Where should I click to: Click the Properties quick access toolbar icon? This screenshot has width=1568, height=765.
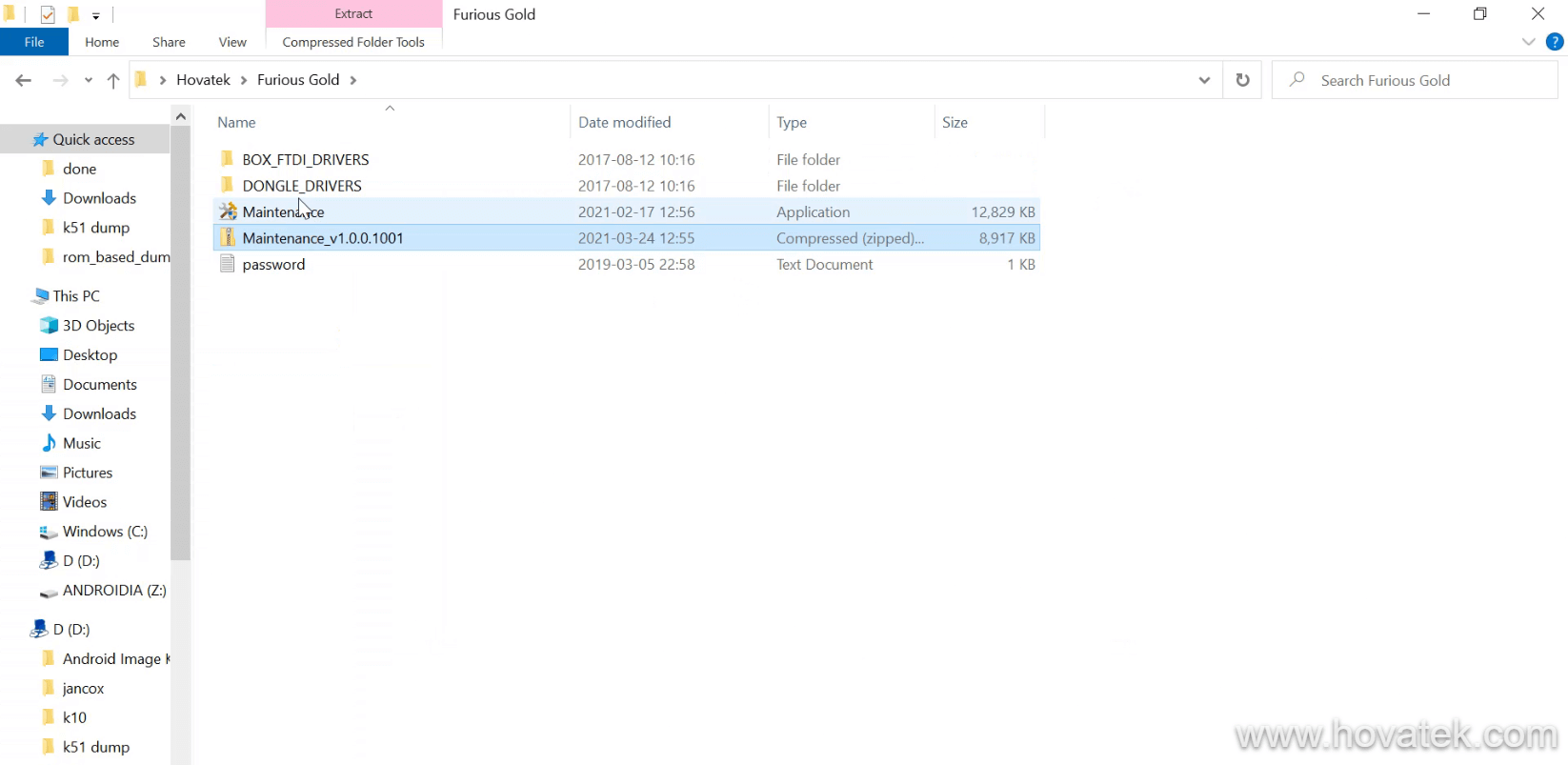pyautogui.click(x=48, y=14)
